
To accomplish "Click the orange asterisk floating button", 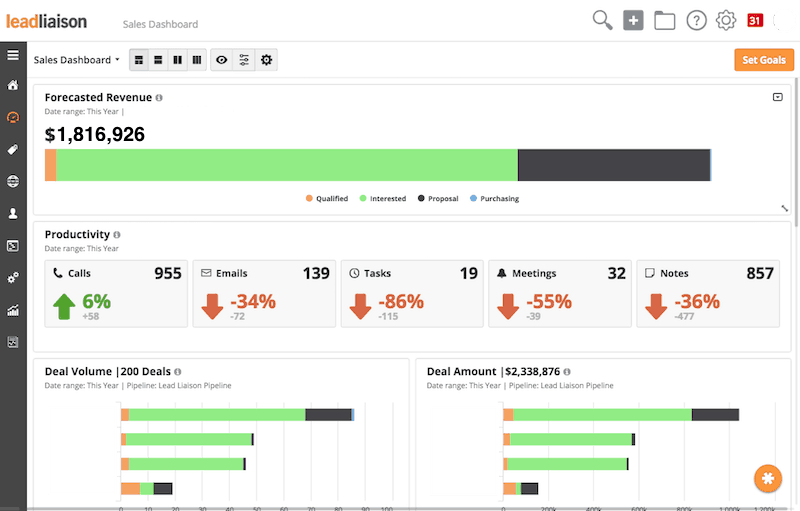I will tap(768, 478).
